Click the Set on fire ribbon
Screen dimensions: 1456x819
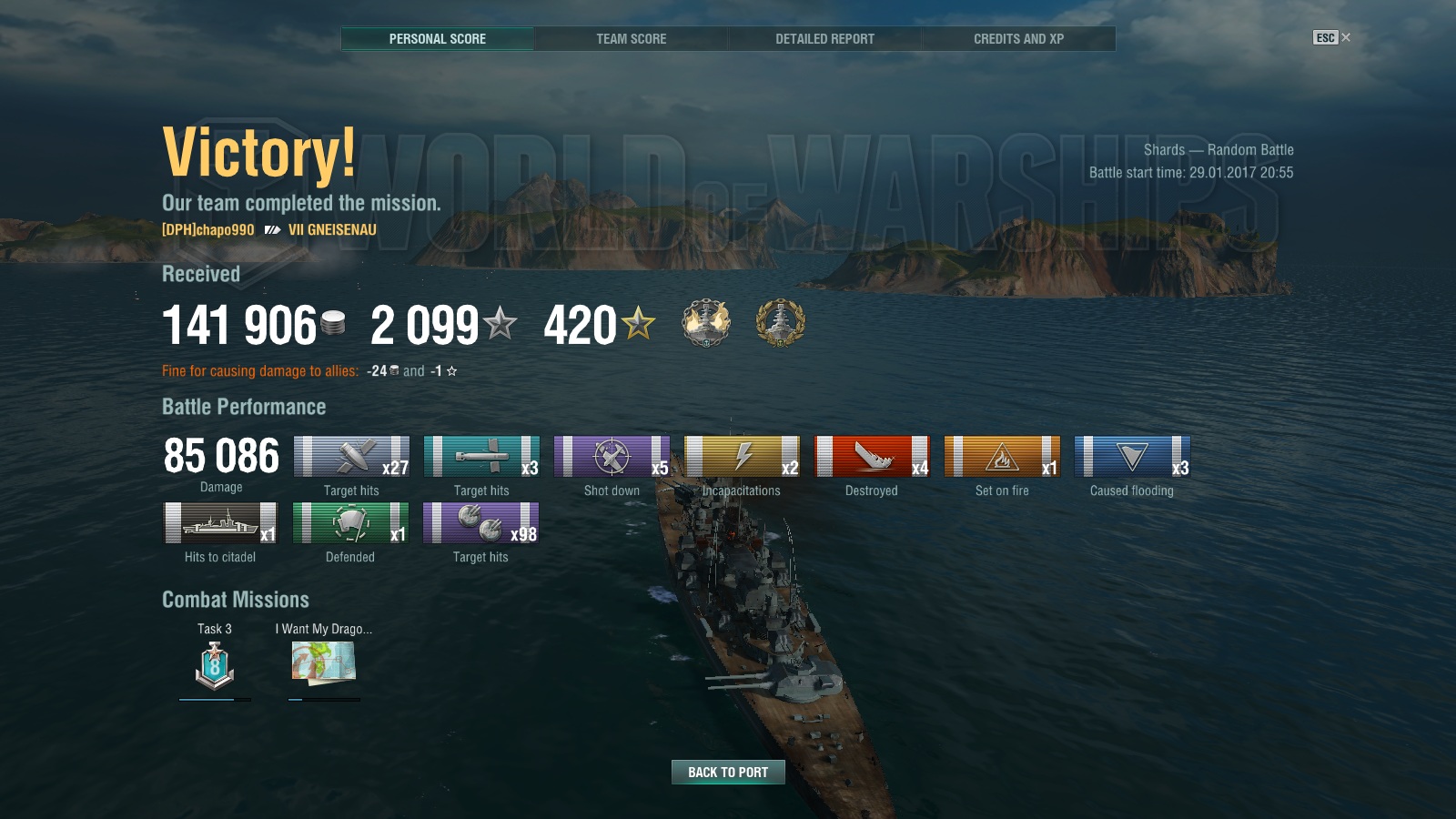[x=1002, y=457]
